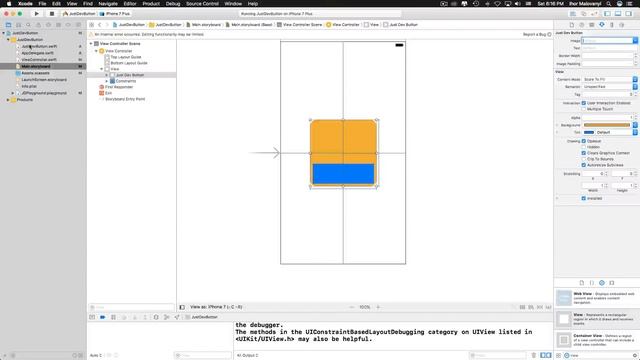Open the Background color dropdown arrow
Image resolution: width=640 pixels, height=360 pixels.
[635, 125]
